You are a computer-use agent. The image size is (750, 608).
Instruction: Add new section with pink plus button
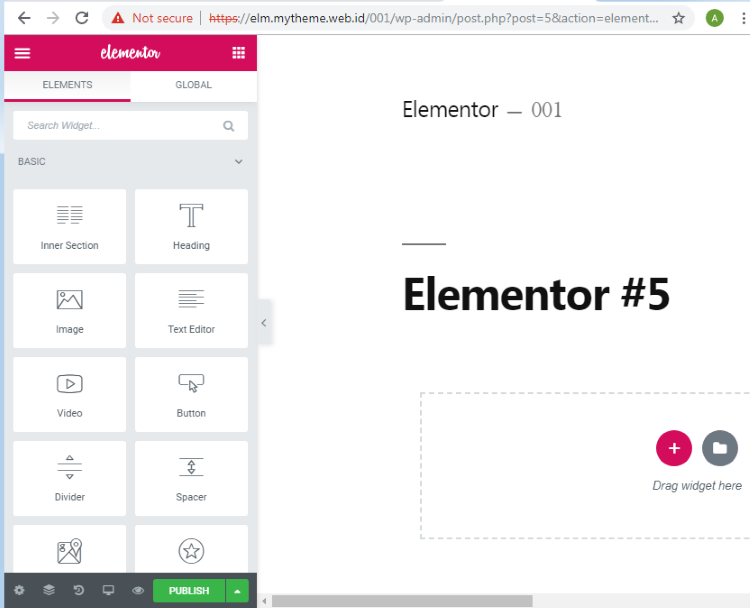coord(674,448)
